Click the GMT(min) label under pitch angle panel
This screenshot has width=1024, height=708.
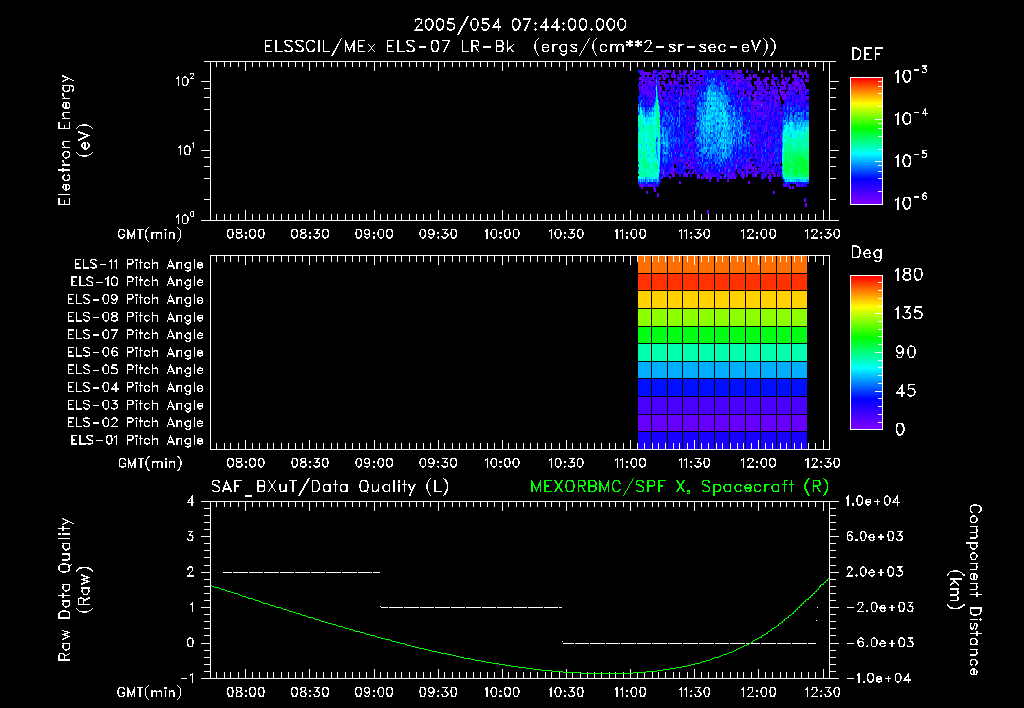click(150, 463)
